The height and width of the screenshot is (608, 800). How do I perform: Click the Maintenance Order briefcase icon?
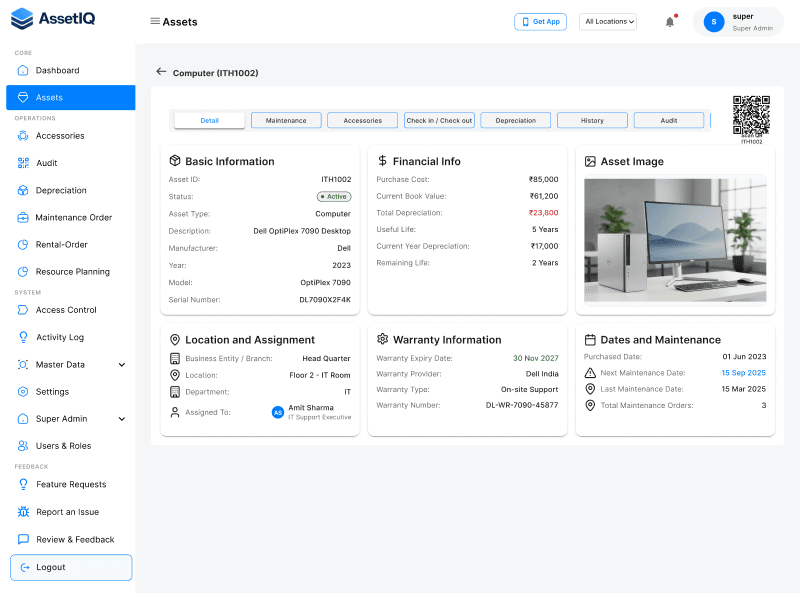(23, 217)
